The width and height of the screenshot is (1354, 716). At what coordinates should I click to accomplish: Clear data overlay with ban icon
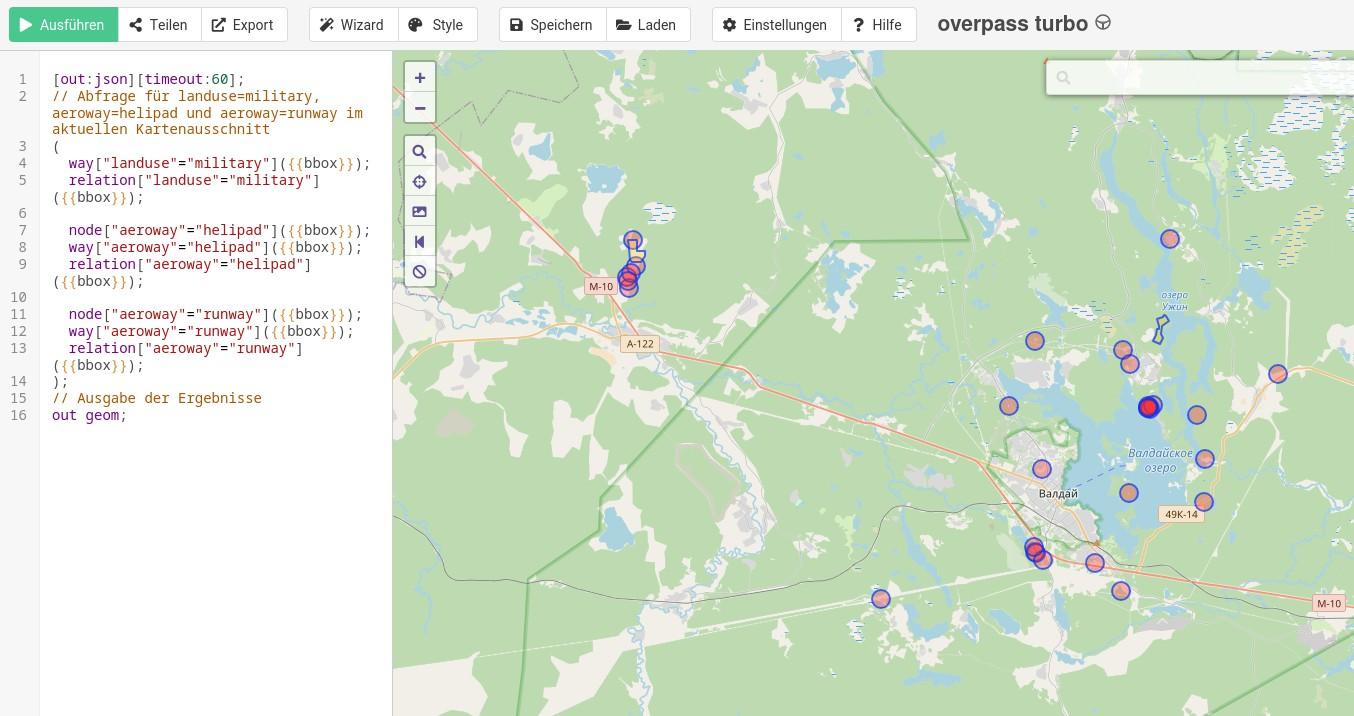pos(420,272)
